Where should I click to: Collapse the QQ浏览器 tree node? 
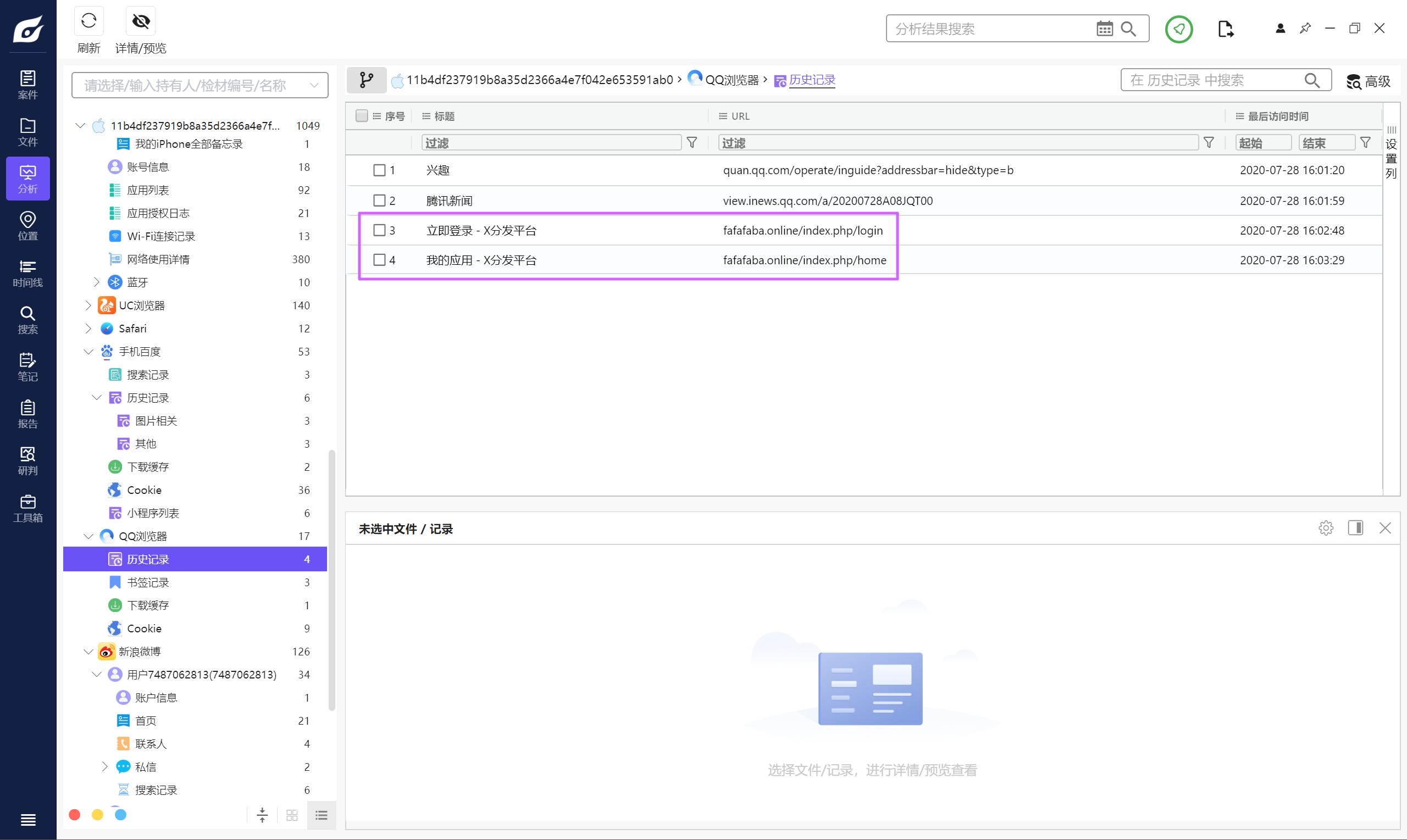[x=88, y=536]
